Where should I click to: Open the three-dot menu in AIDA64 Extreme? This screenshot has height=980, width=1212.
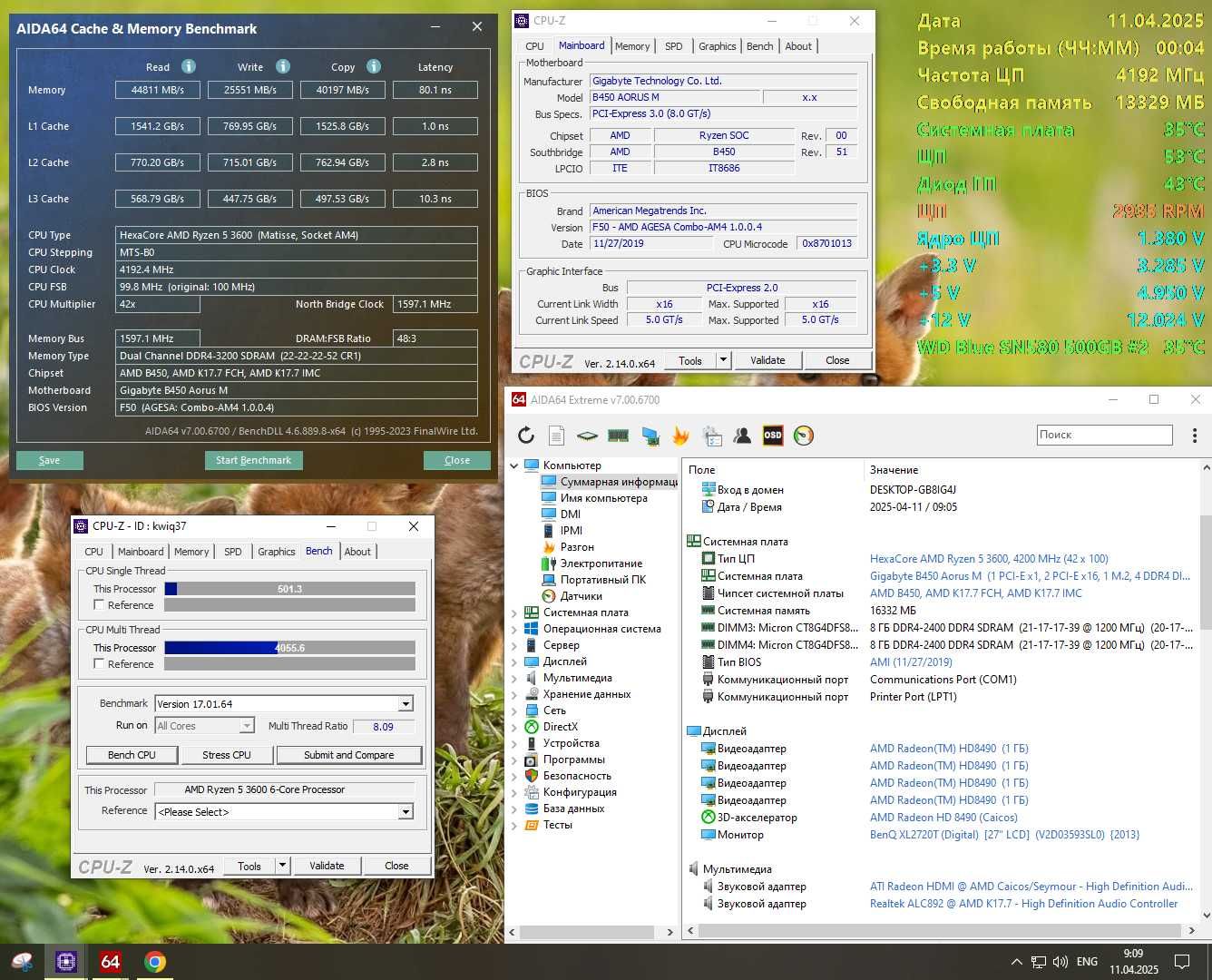(x=1195, y=436)
